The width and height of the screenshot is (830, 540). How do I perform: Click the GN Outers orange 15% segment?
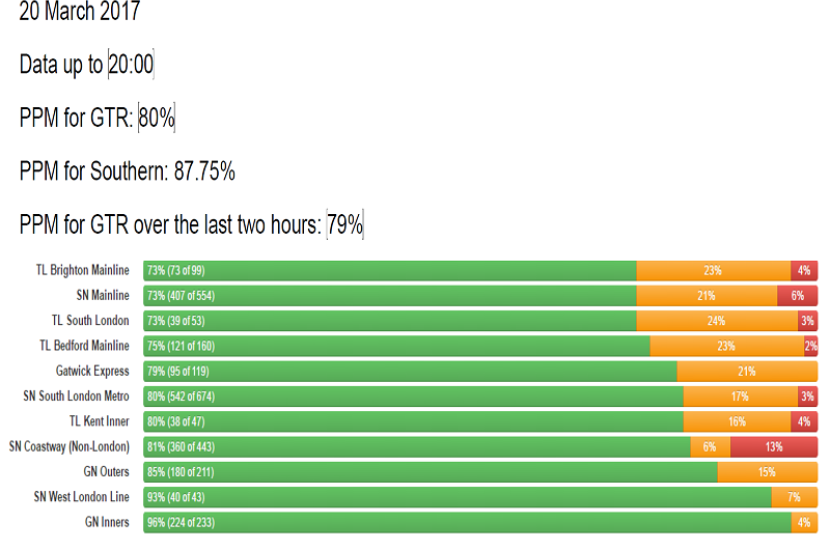(767, 472)
